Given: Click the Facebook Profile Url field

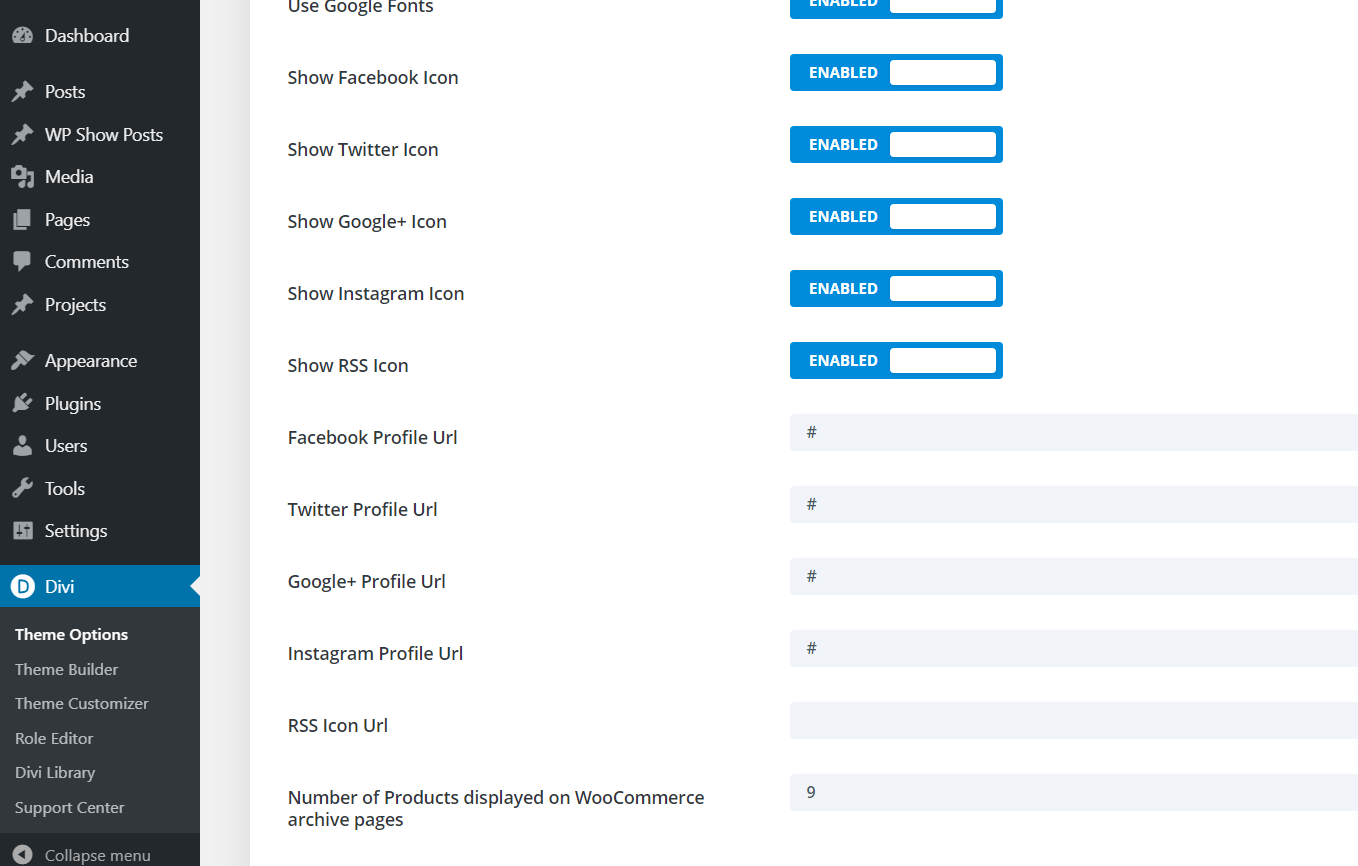Looking at the screenshot, I should [x=1074, y=433].
